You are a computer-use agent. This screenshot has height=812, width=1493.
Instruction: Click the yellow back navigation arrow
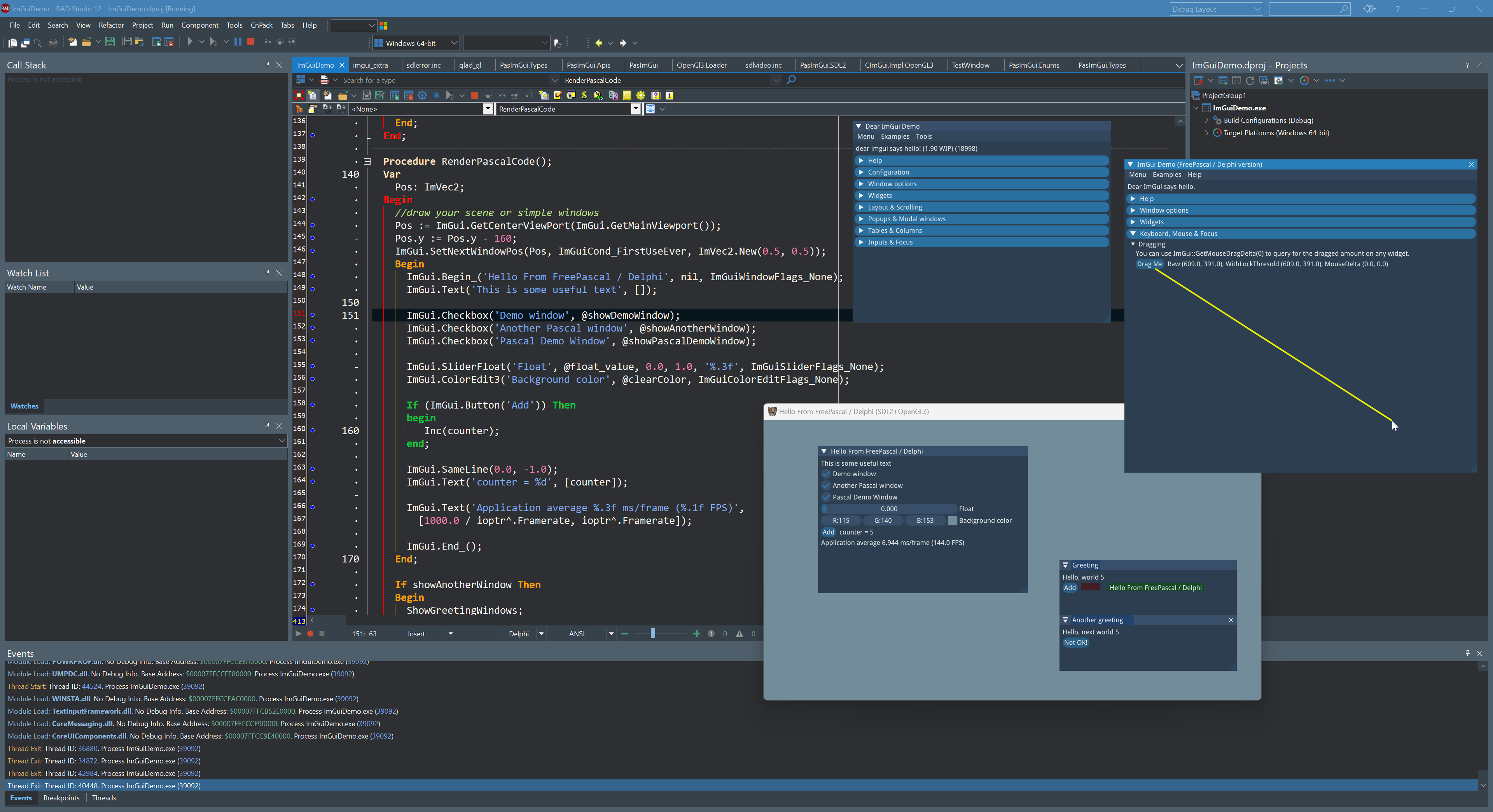pyautogui.click(x=598, y=43)
